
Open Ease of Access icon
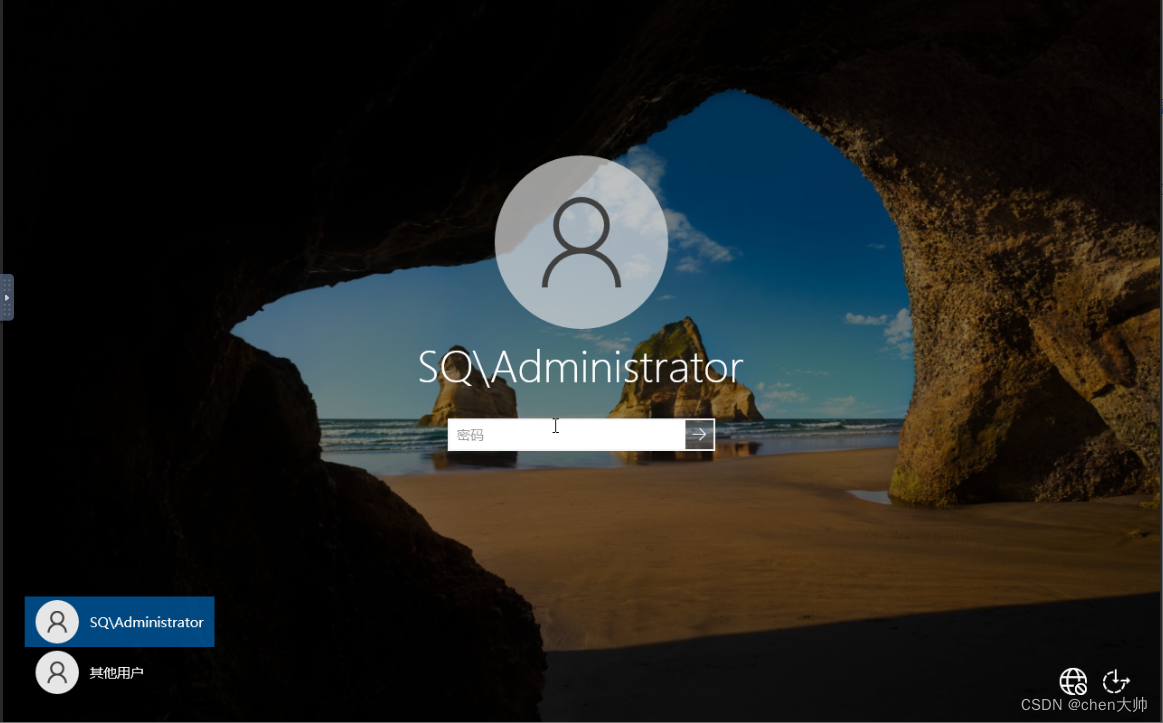click(x=1116, y=681)
